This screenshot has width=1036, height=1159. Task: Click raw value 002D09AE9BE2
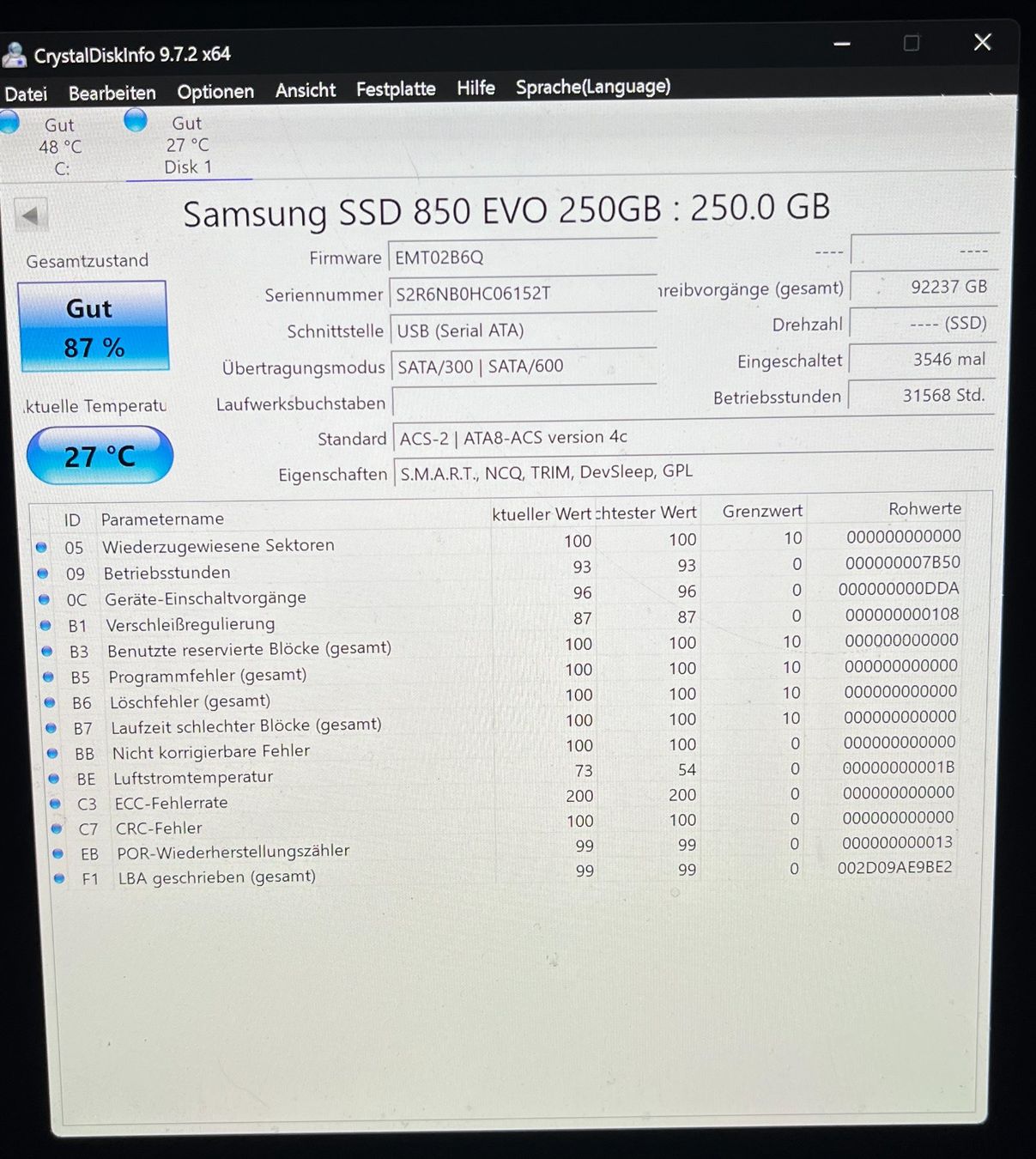coord(895,867)
